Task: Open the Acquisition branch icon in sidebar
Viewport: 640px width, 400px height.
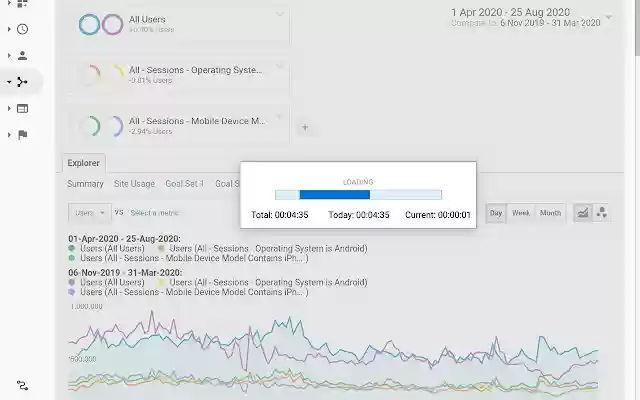Action: pyautogui.click(x=22, y=82)
